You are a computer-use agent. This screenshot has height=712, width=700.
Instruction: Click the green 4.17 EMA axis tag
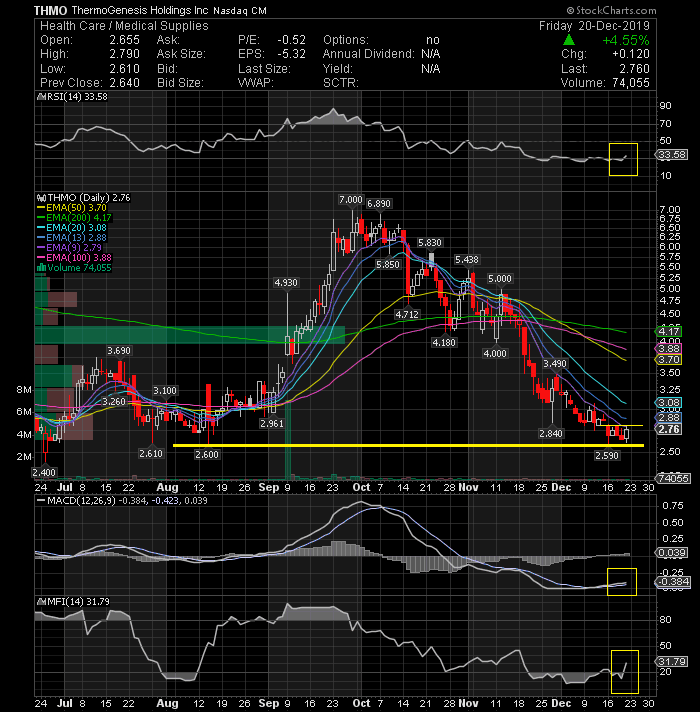tap(670, 332)
